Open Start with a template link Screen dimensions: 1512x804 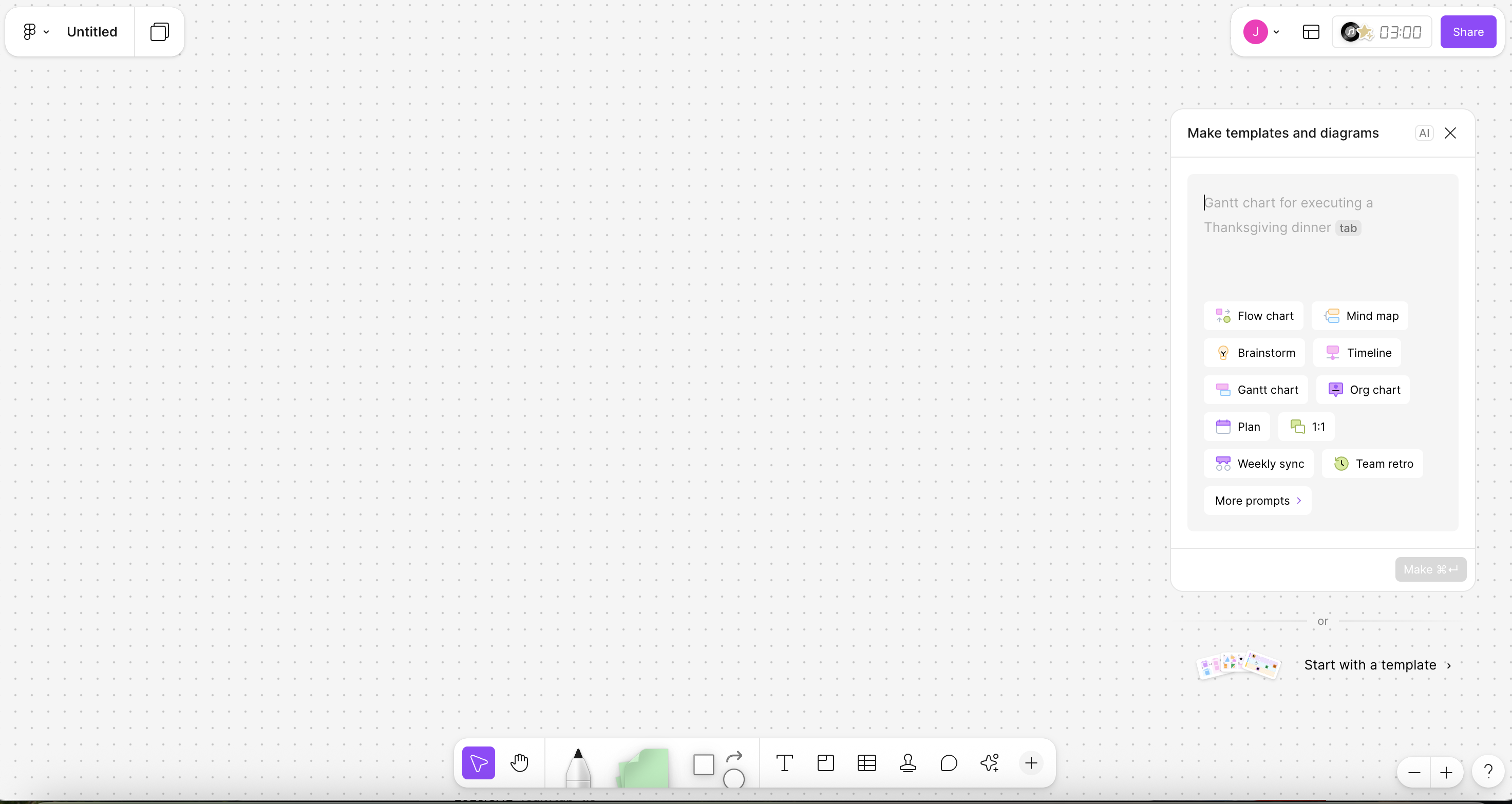1376,665
